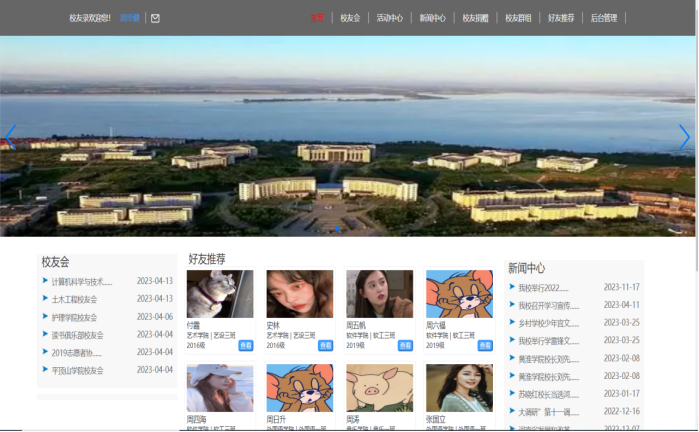Select the blue carousel indicator dot
Screen dimensions: 699x432
pyautogui.click(x=337, y=229)
